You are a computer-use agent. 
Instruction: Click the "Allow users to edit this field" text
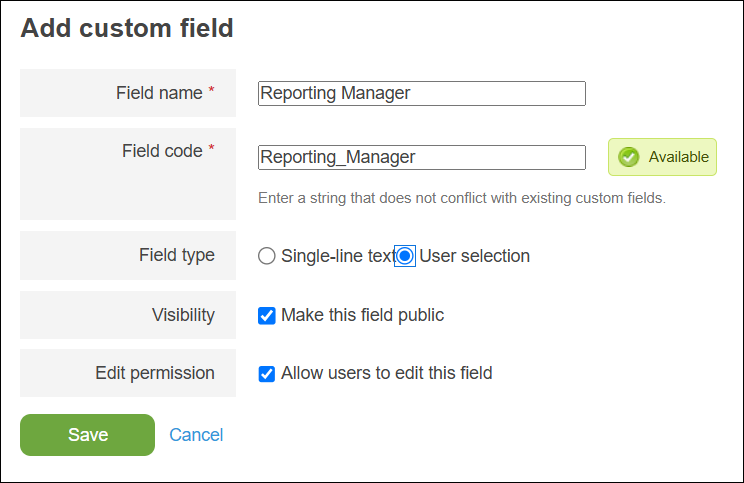click(x=386, y=373)
